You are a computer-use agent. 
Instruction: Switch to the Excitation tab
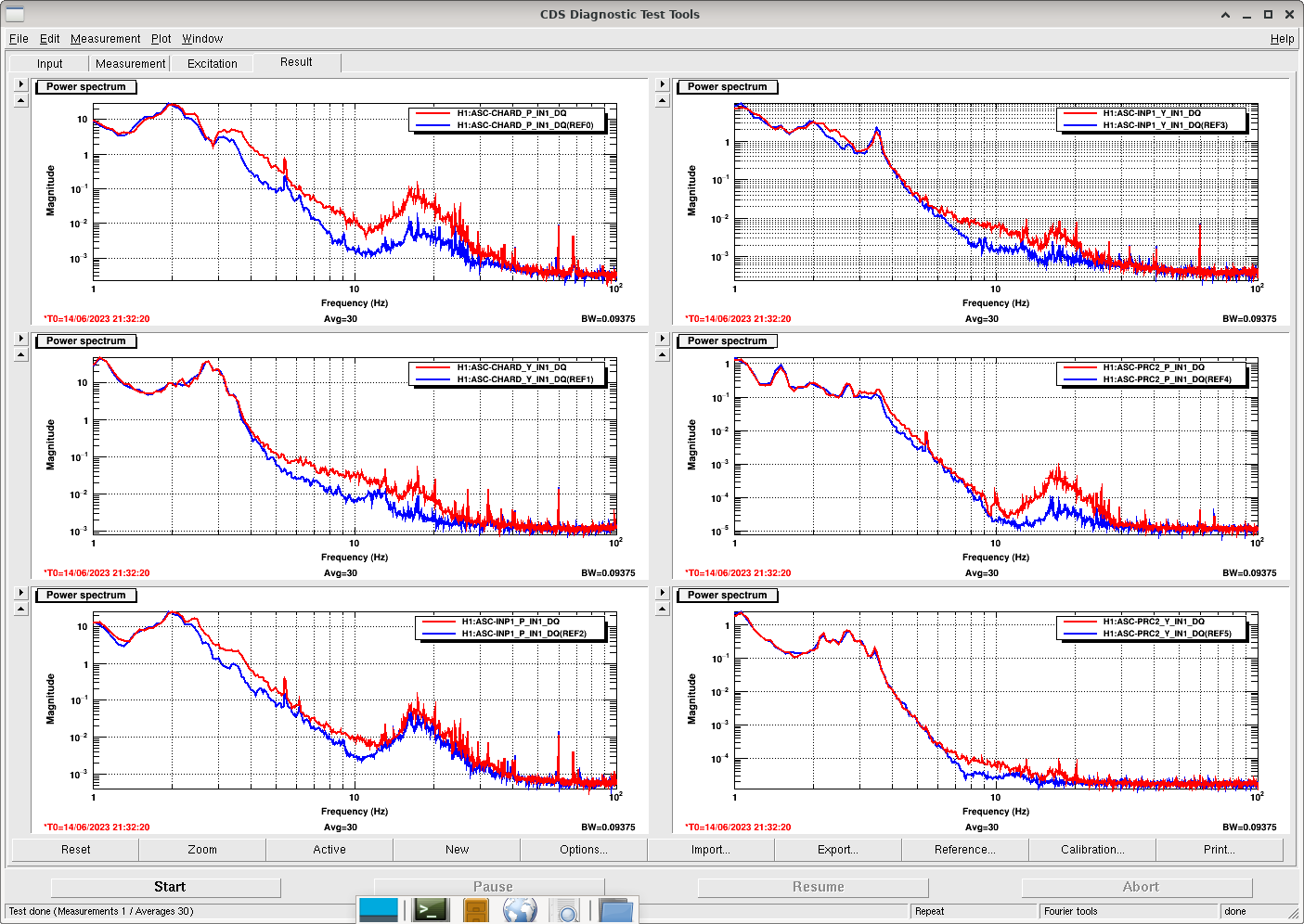(212, 64)
